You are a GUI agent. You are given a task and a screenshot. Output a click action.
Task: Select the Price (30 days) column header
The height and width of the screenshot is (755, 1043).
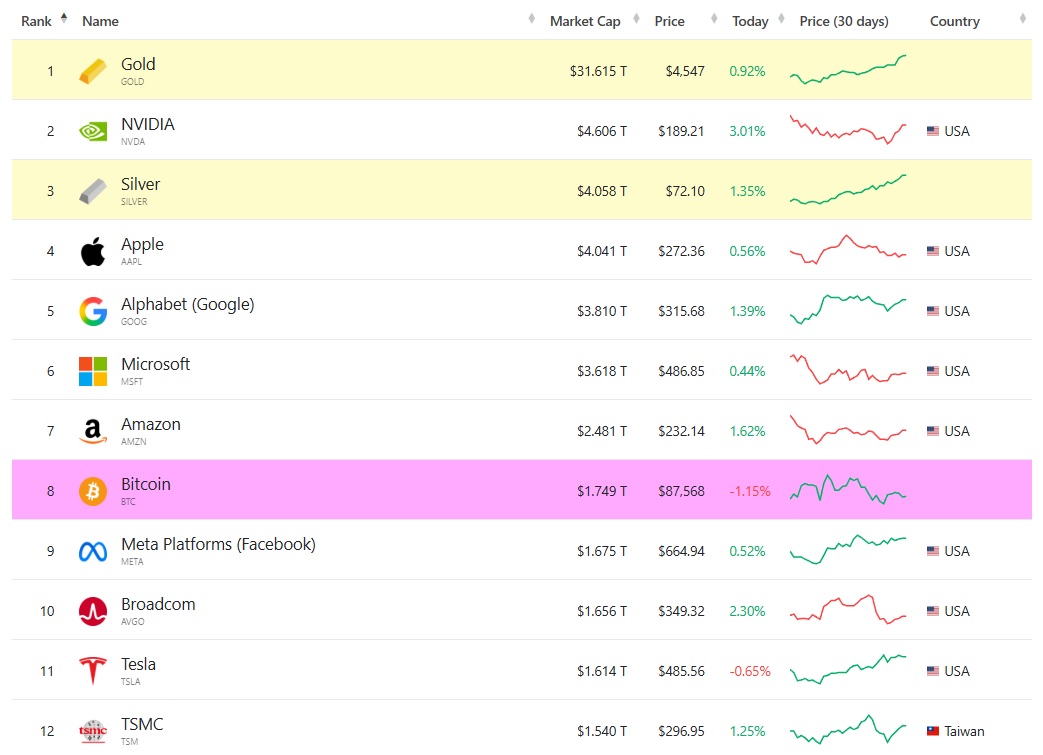pos(847,20)
